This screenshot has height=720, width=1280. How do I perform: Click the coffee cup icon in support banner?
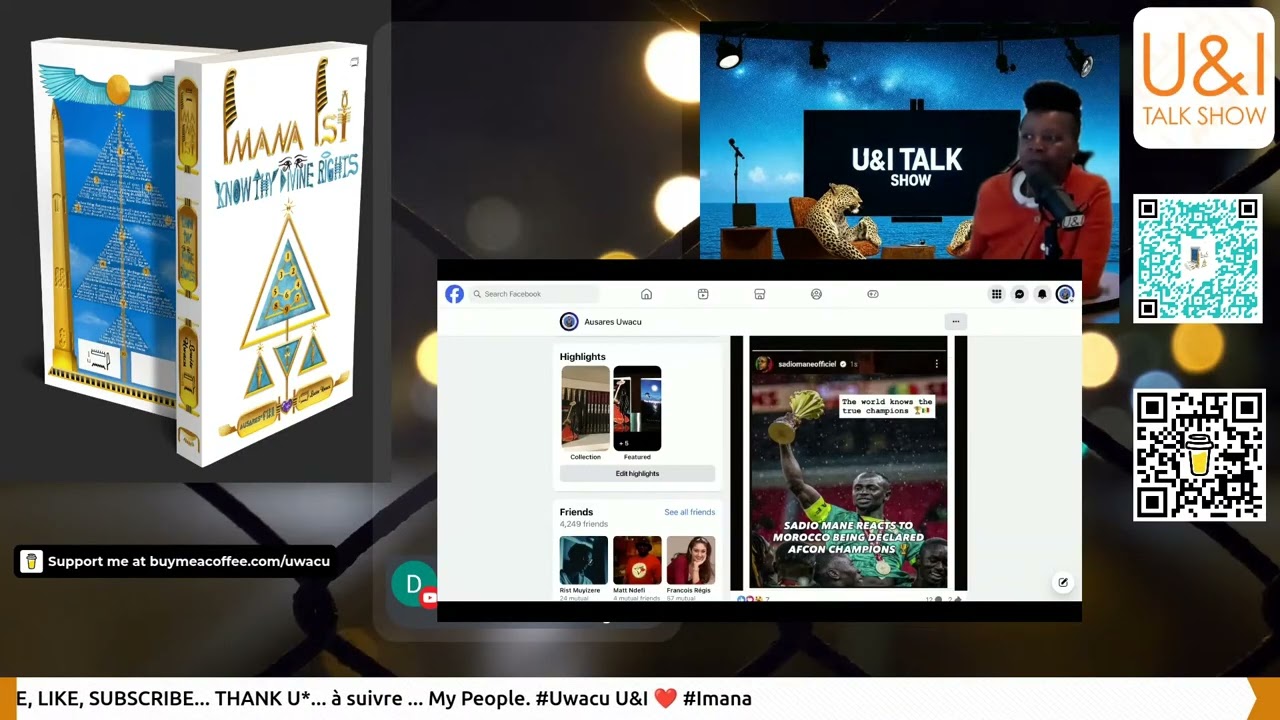tap(31, 561)
